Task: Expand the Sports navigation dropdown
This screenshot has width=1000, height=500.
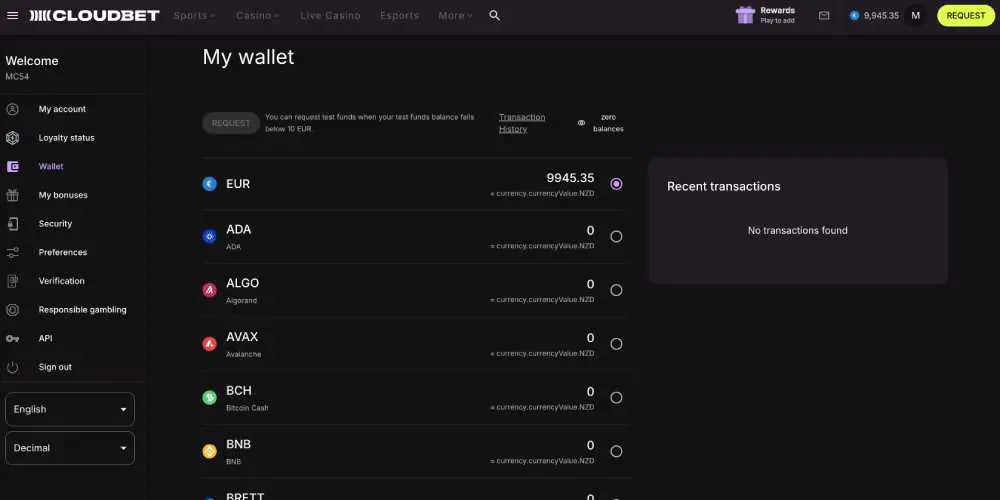Action: pyautogui.click(x=194, y=16)
